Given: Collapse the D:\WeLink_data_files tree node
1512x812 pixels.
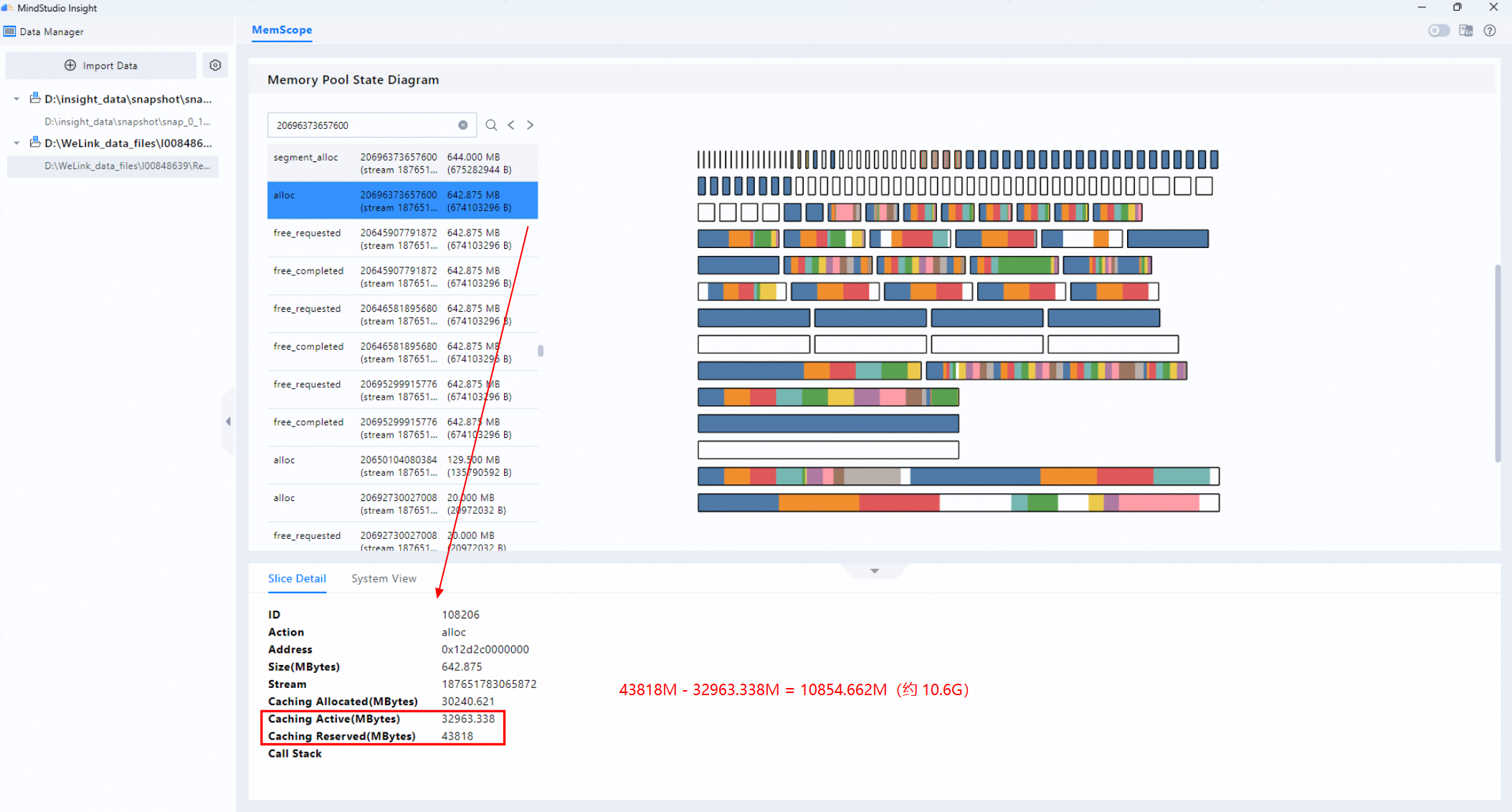Looking at the screenshot, I should click(x=16, y=143).
